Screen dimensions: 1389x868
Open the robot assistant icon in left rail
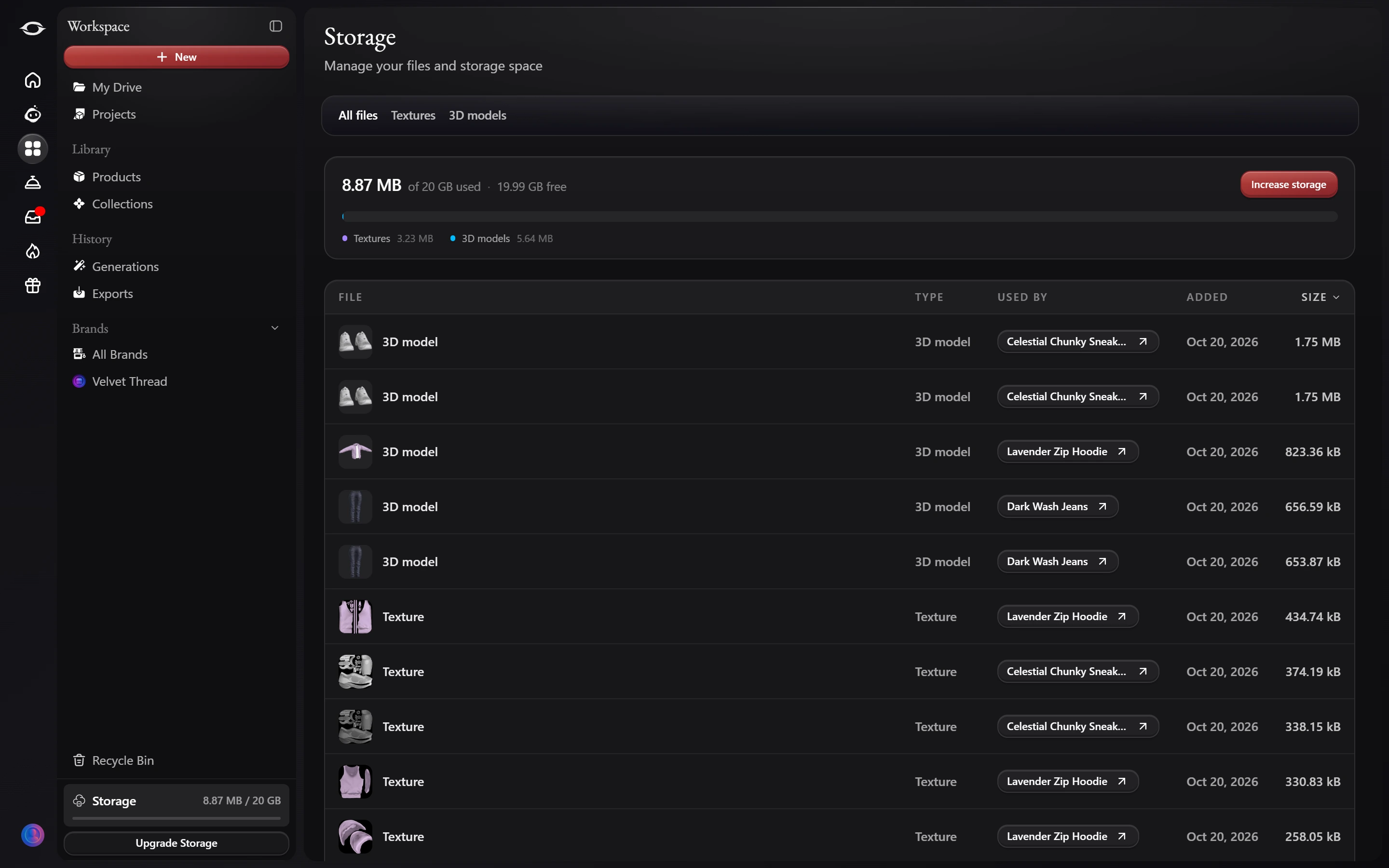[33, 114]
